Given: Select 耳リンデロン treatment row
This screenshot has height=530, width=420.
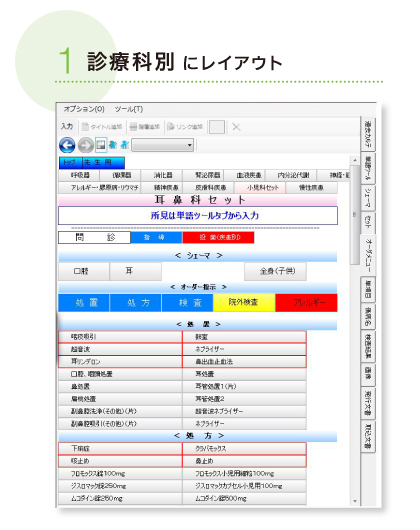Looking at the screenshot, I should click(x=120, y=362).
